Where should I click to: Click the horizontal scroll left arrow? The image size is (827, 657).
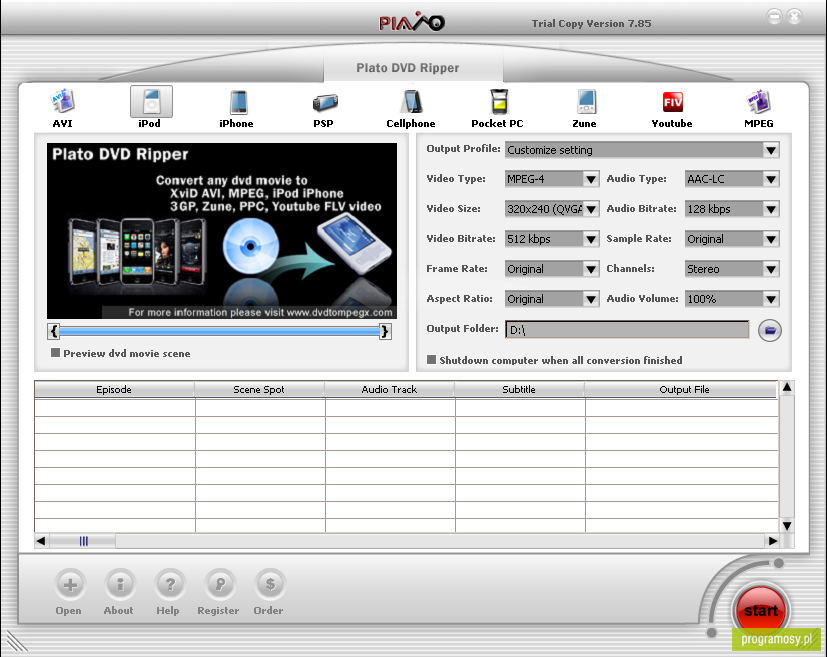(41, 540)
